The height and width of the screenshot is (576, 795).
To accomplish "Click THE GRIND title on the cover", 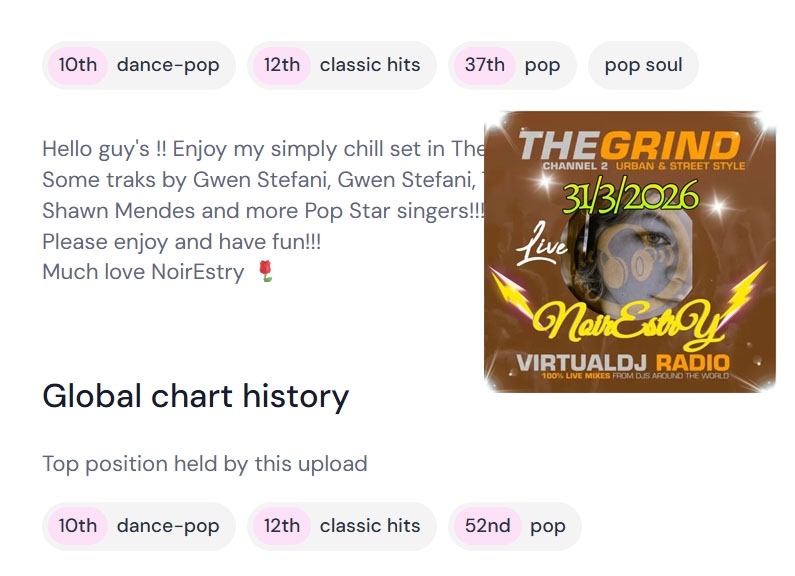I will [x=630, y=144].
